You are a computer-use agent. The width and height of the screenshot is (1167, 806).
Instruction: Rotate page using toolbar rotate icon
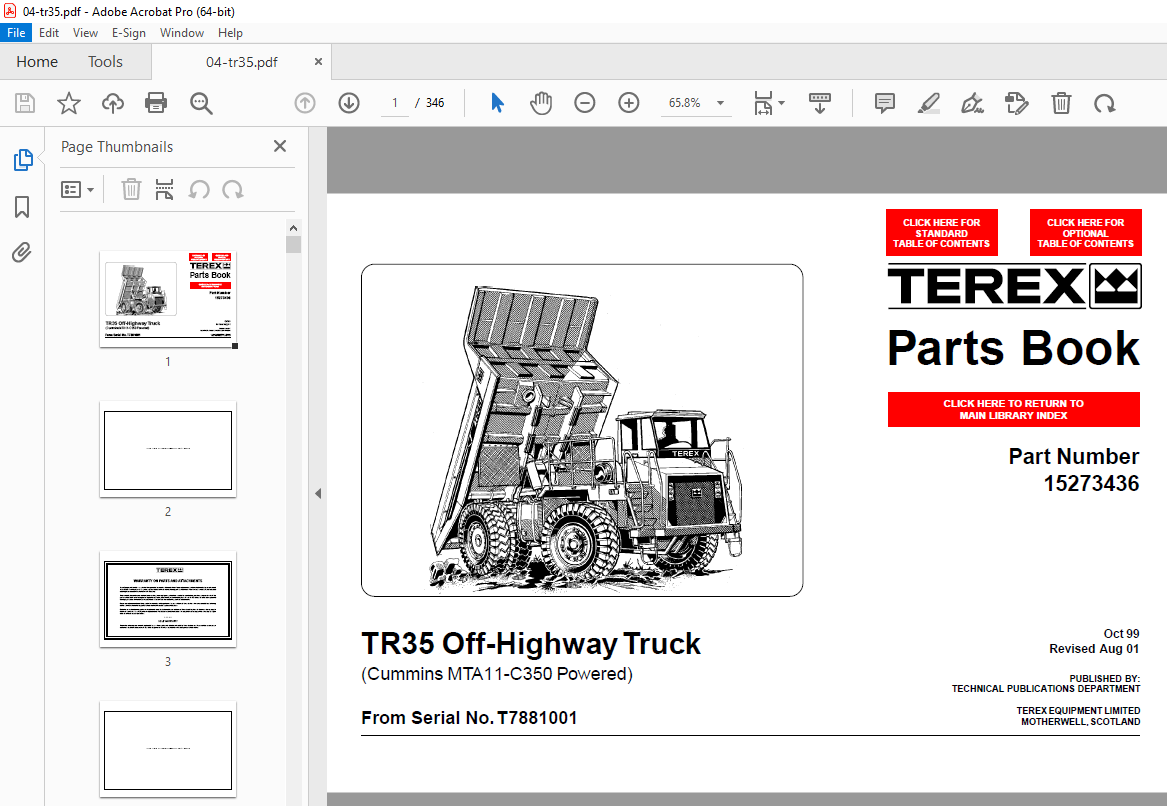tap(1104, 103)
